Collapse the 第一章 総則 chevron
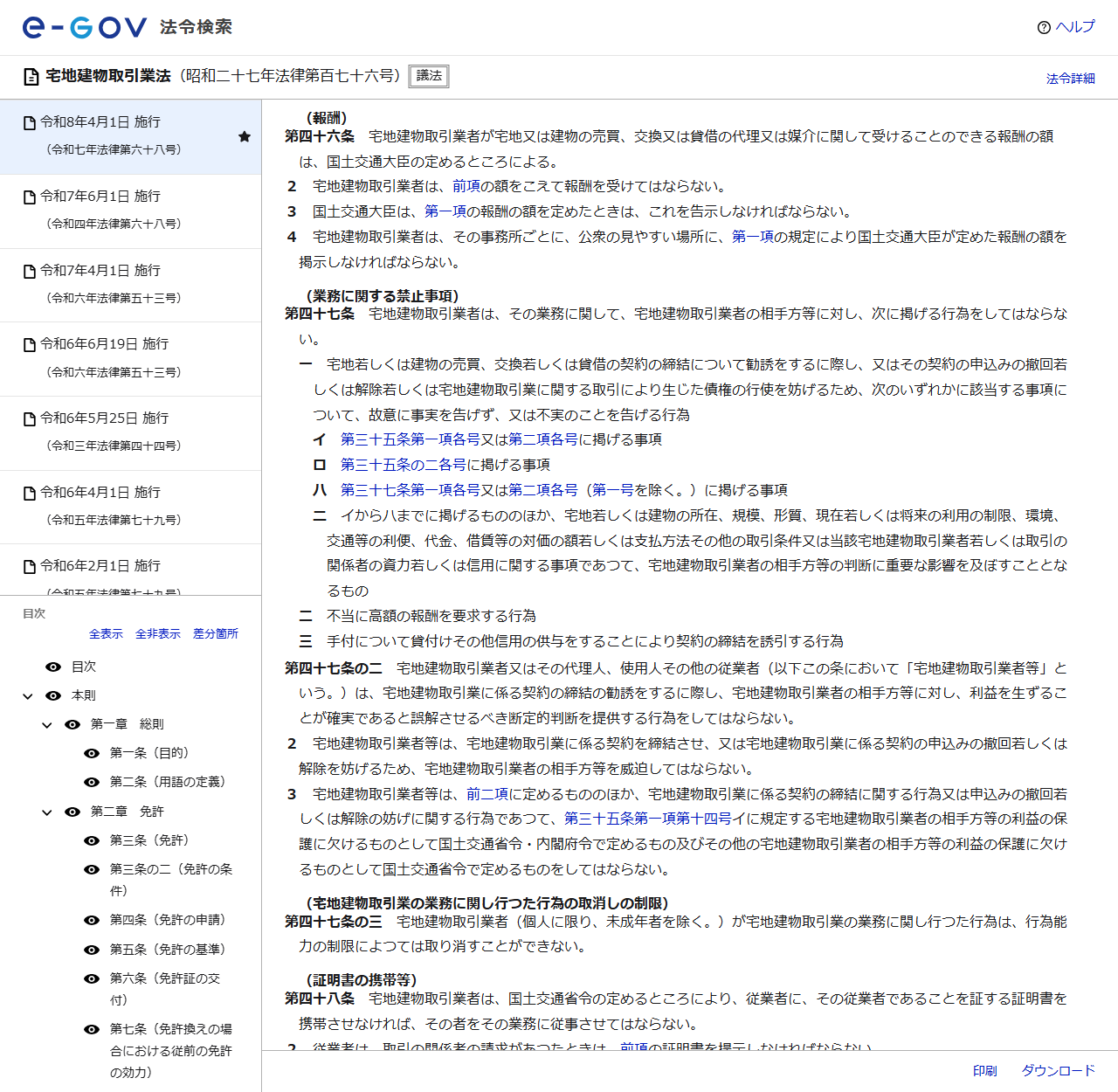The image size is (1118, 1092). (x=47, y=725)
